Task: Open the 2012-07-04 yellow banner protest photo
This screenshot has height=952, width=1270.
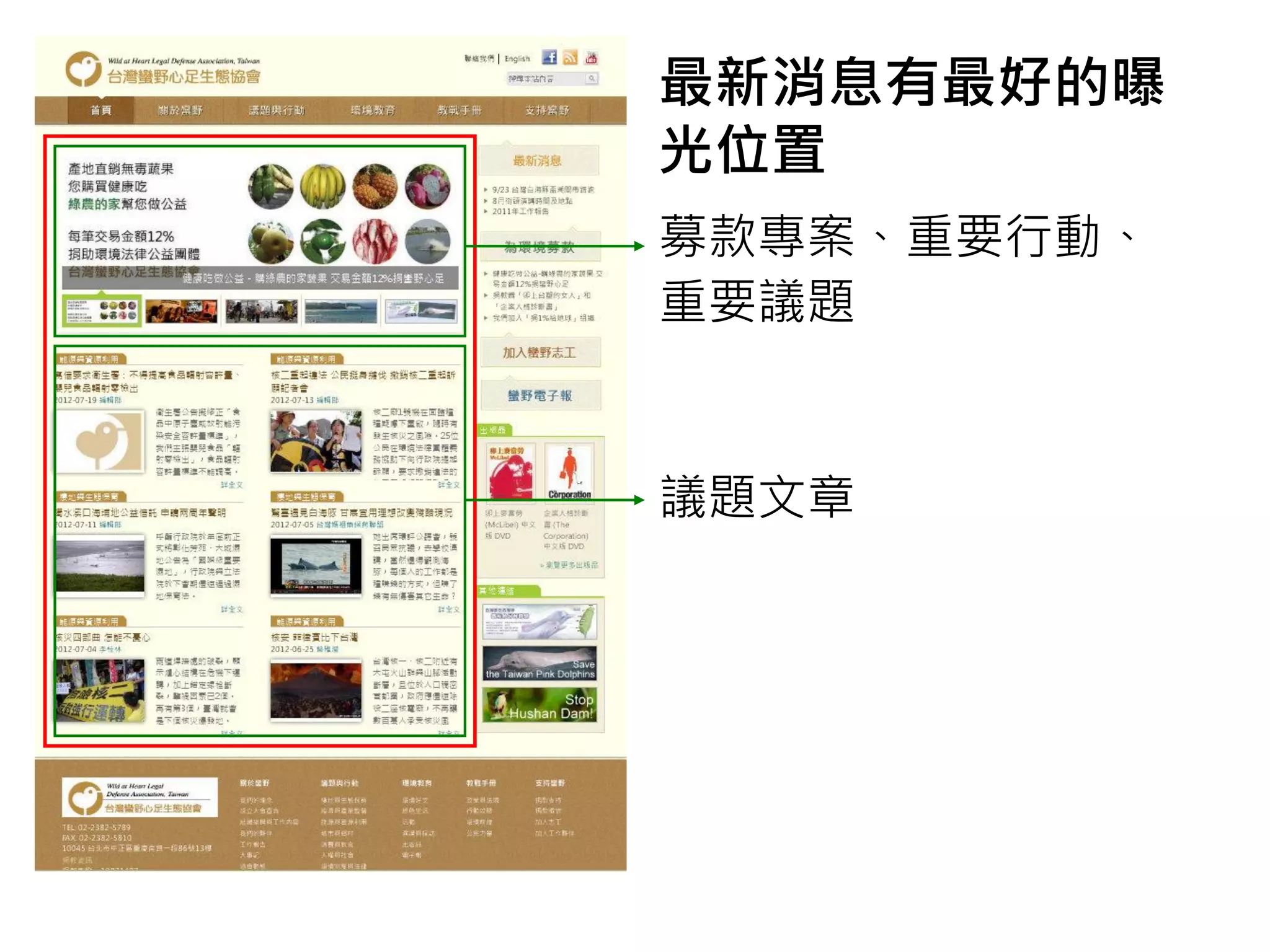Action: (100, 690)
